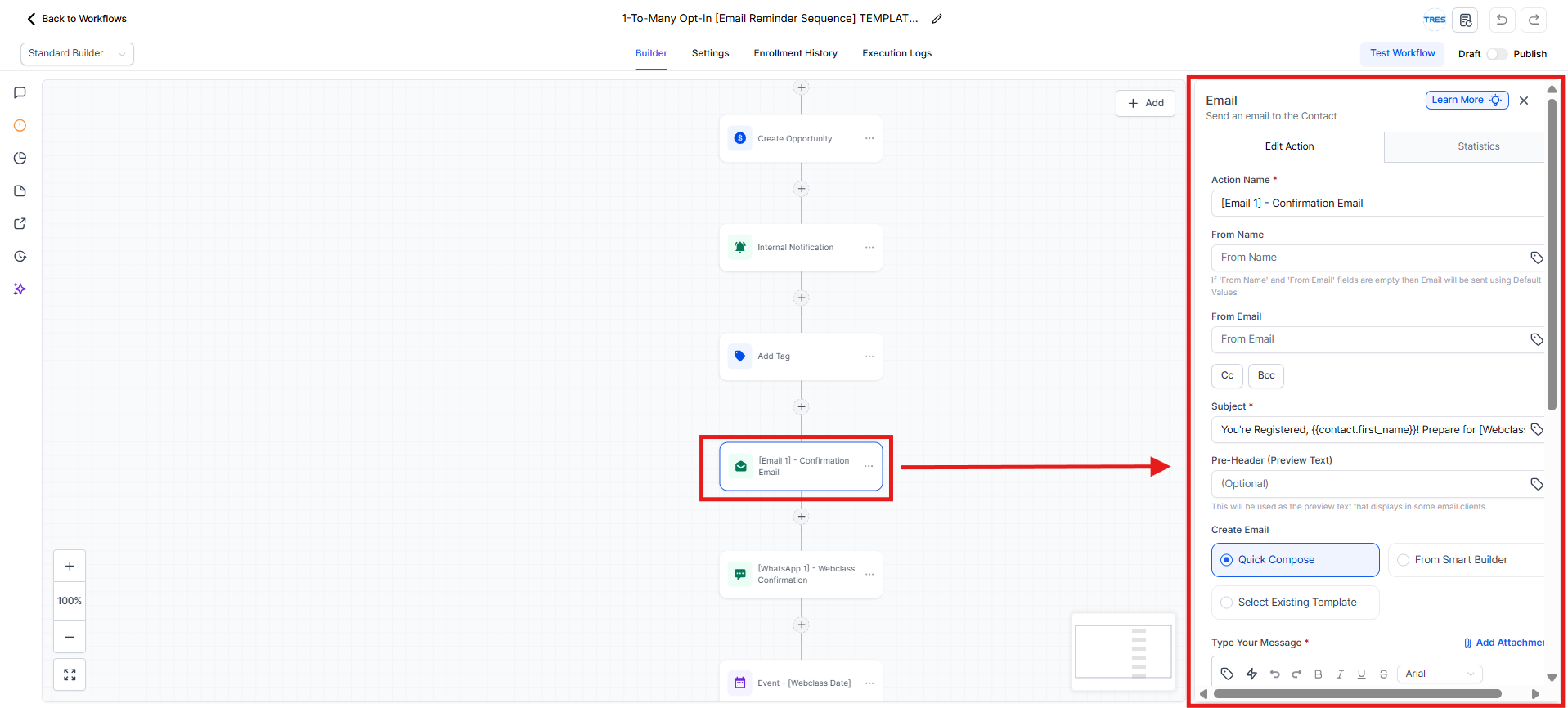Toggle italic in message editor
The width and height of the screenshot is (1568, 708).
1340,674
